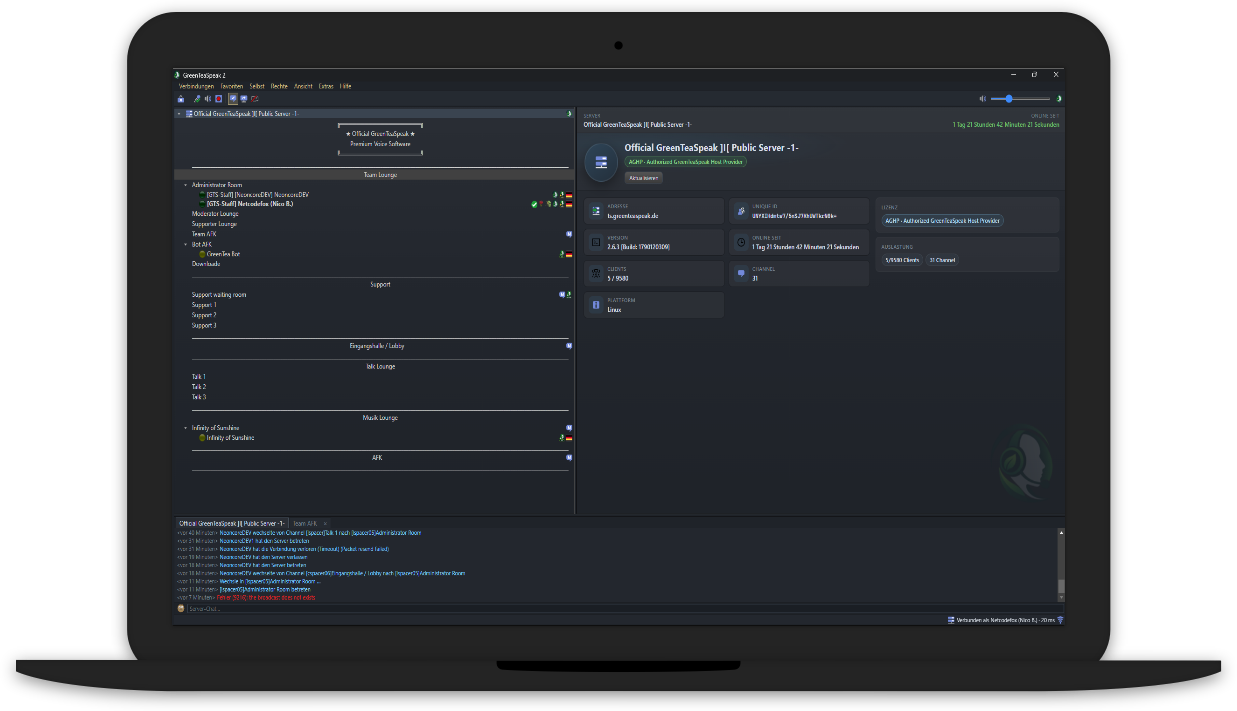Click the round server avatar icon
The height and width of the screenshot is (711, 1237).
tap(601, 162)
